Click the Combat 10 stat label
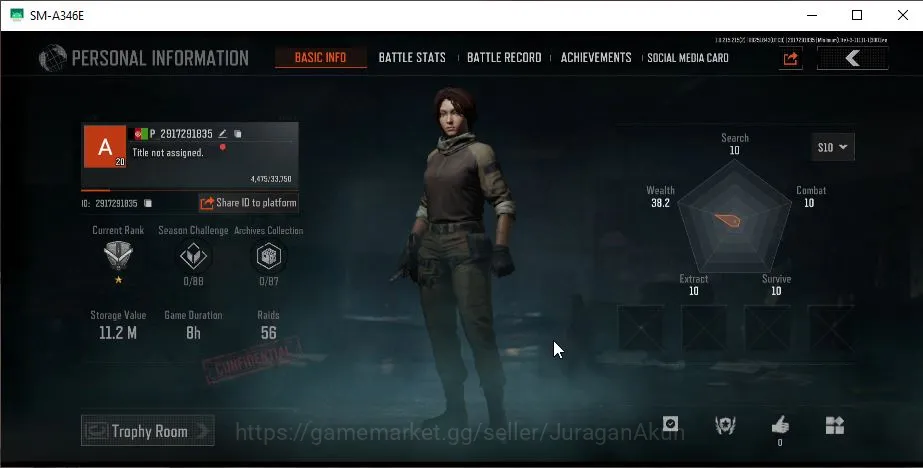Image resolution: width=923 pixels, height=468 pixels. pos(811,197)
